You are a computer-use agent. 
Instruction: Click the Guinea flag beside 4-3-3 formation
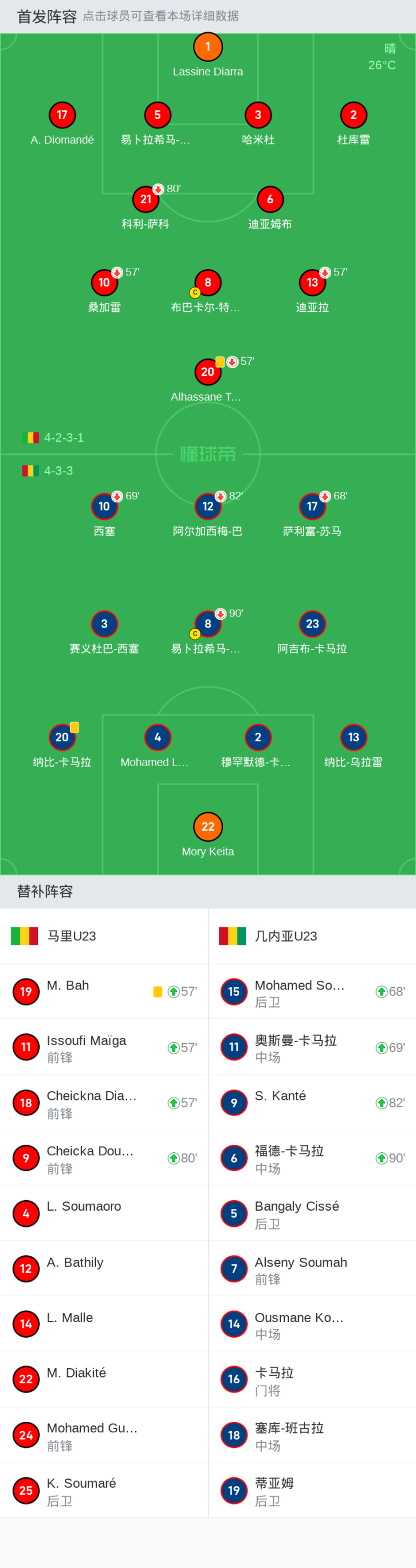click(x=31, y=471)
